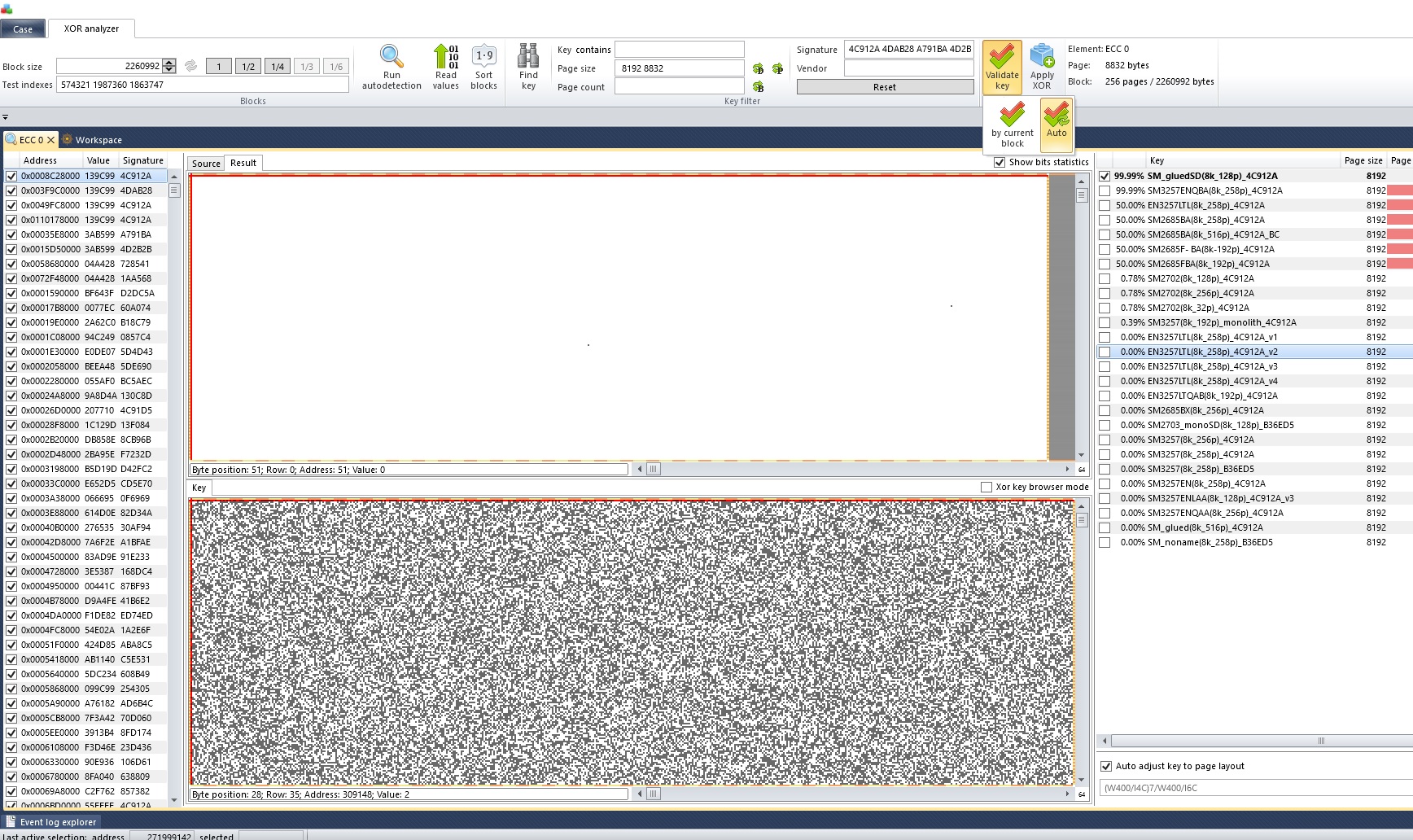Screen dimensions: 1413x840
Task: Select block row 0x0004B78000
Action: [85, 601]
